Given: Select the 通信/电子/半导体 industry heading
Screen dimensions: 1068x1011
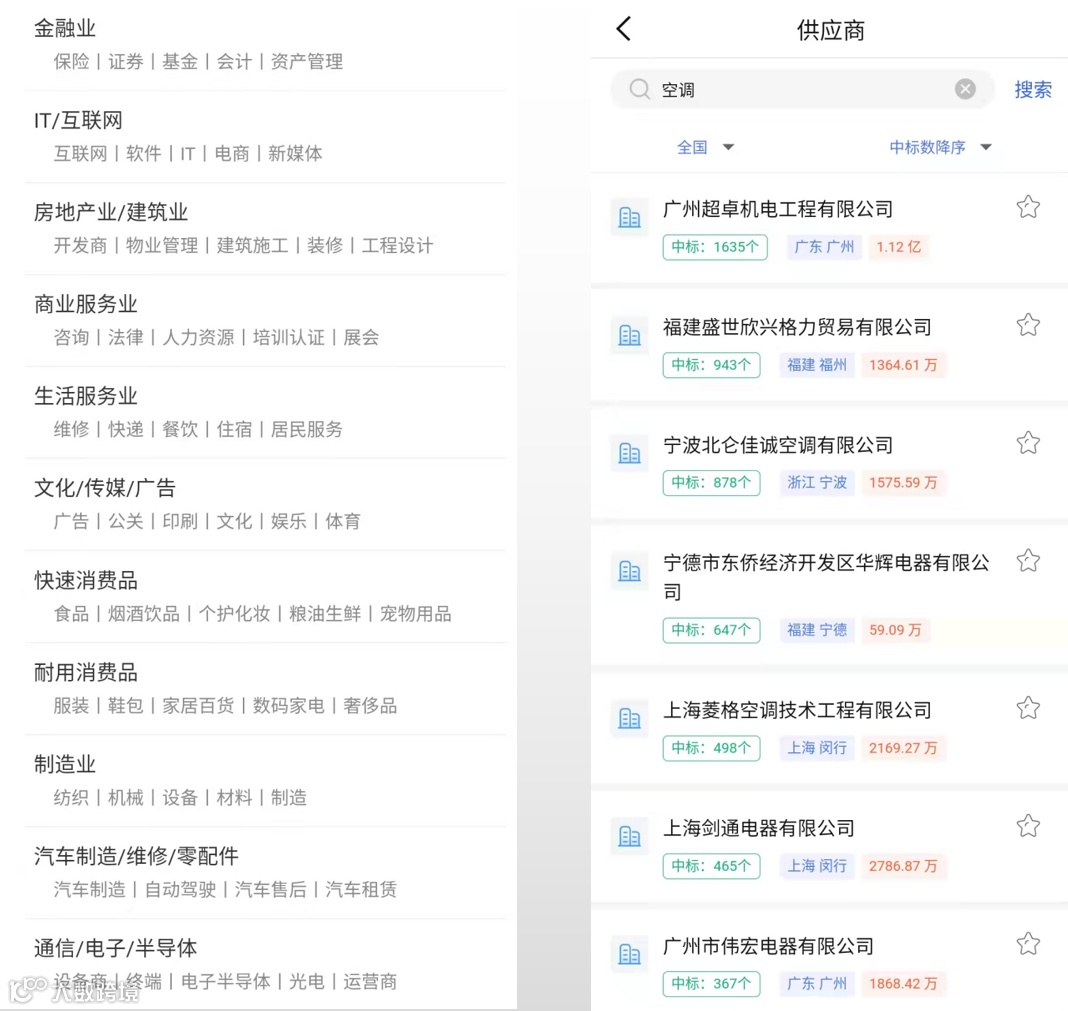Looking at the screenshot, I should pyautogui.click(x=116, y=948).
